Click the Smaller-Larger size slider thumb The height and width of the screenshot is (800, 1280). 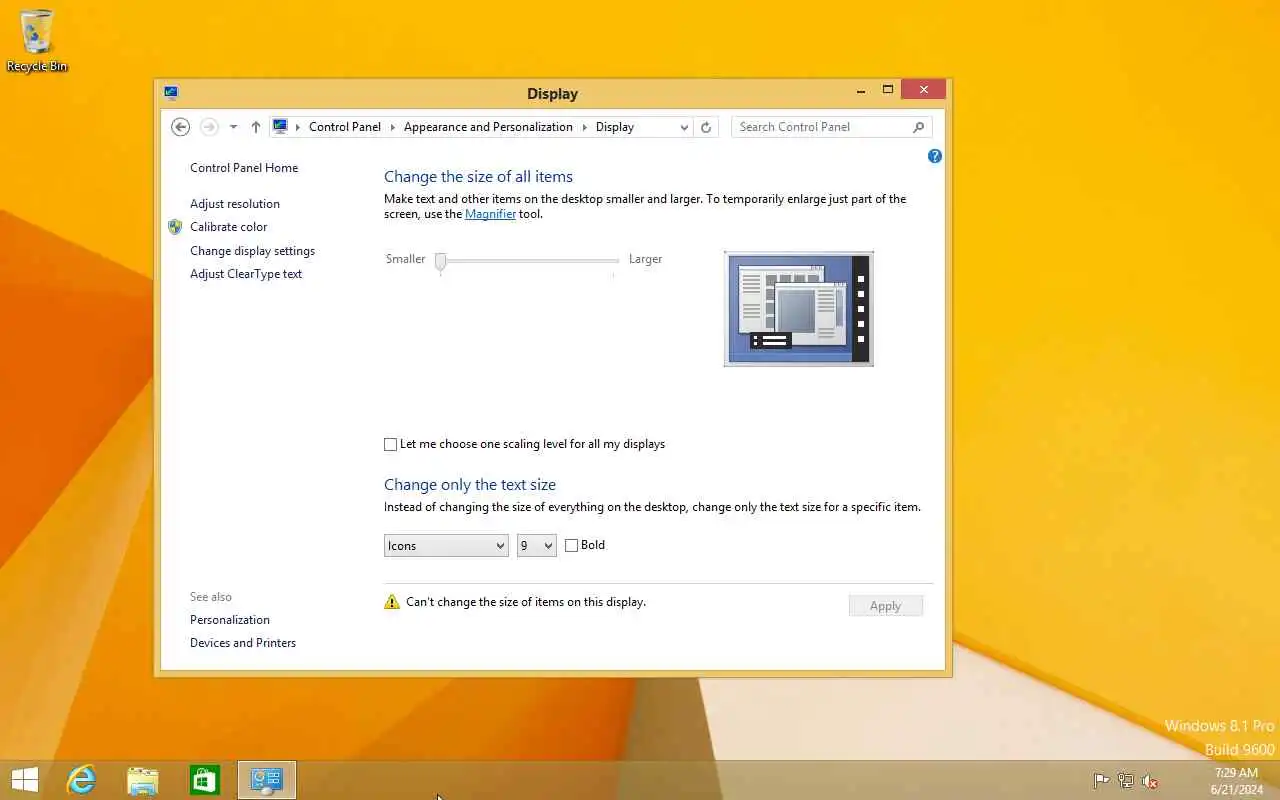click(x=440, y=262)
